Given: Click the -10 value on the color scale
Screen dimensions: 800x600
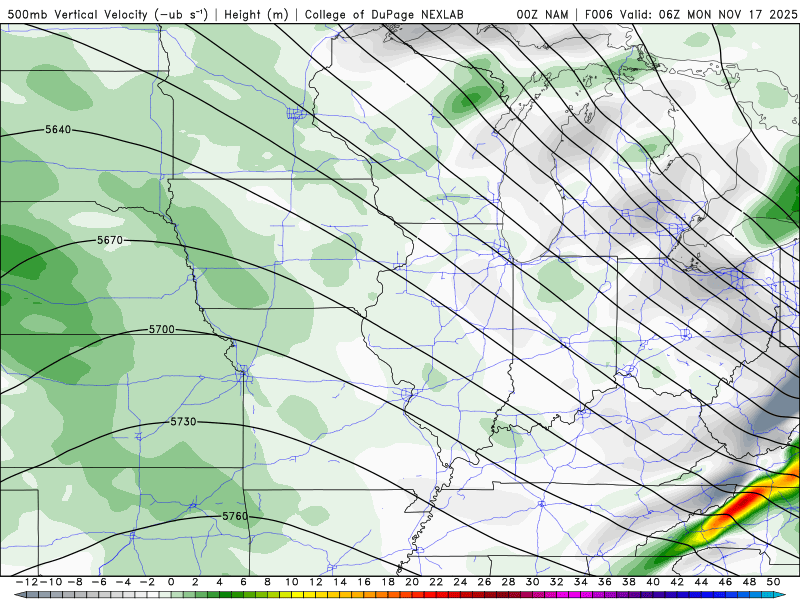Looking at the screenshot, I should [x=51, y=582].
